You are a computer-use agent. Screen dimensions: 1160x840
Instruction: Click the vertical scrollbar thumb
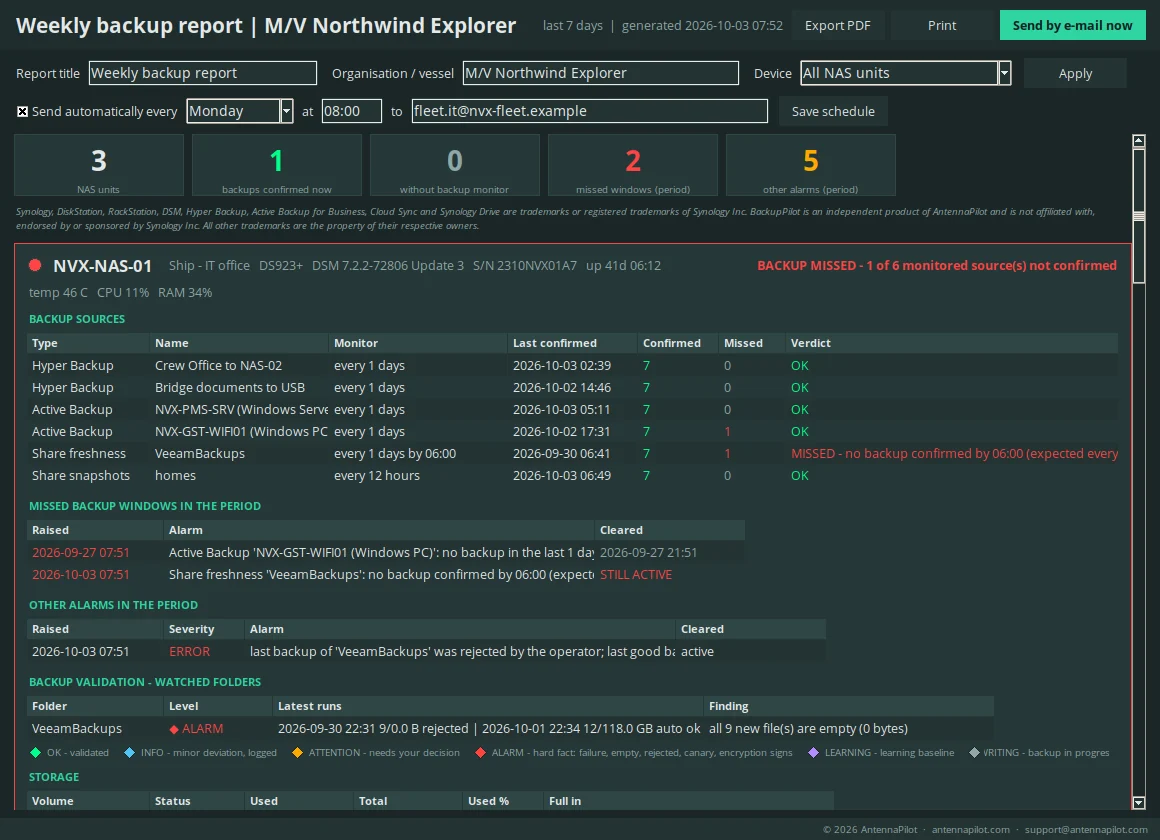tap(1139, 215)
